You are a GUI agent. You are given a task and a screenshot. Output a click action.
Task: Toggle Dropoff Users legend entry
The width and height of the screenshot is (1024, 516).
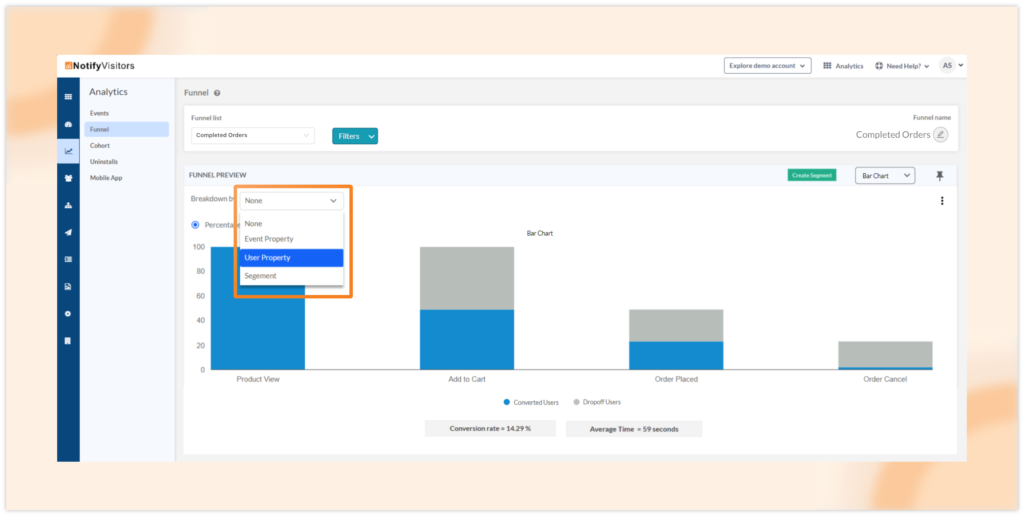[x=597, y=402]
